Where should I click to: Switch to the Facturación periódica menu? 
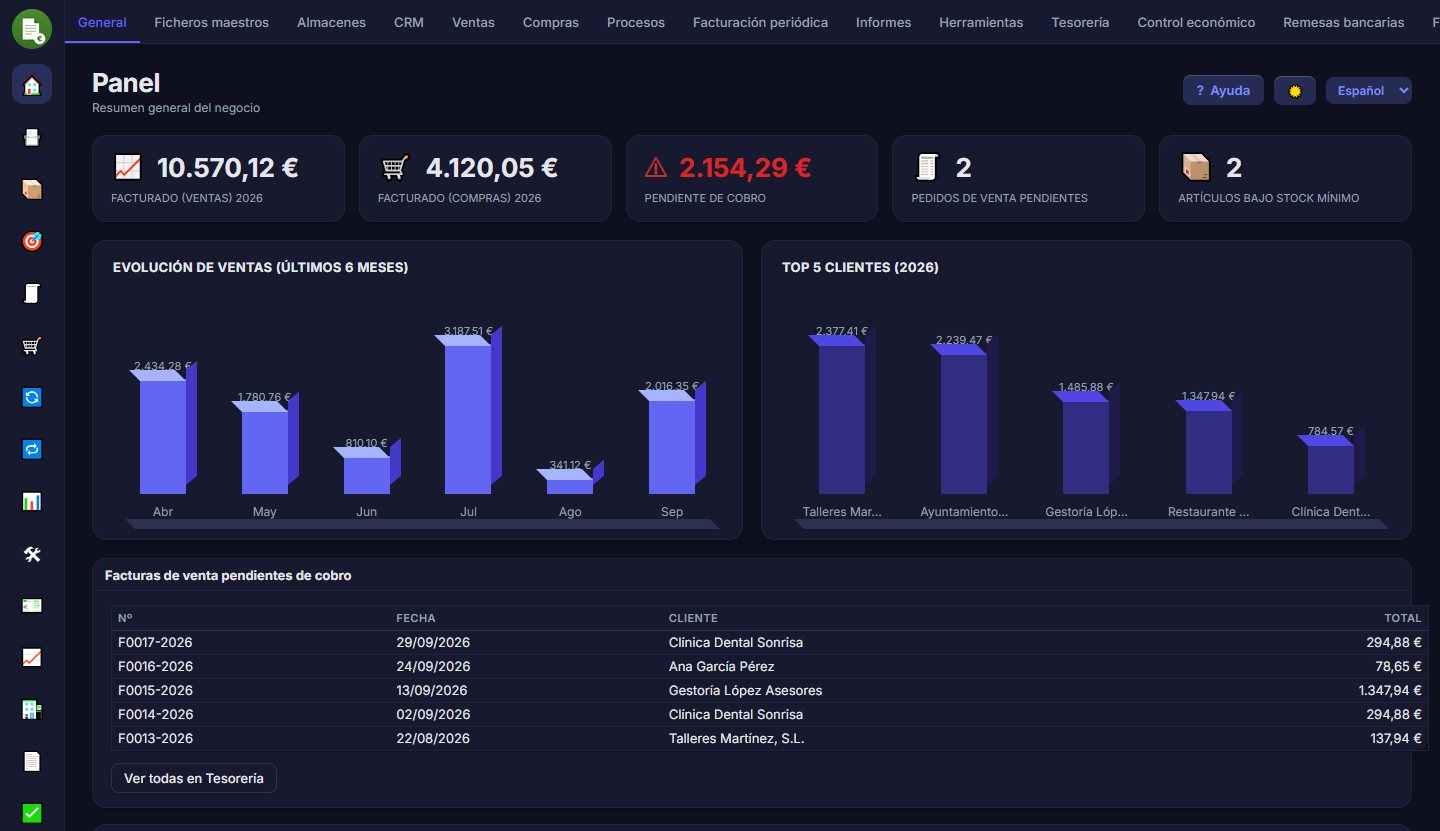click(760, 22)
